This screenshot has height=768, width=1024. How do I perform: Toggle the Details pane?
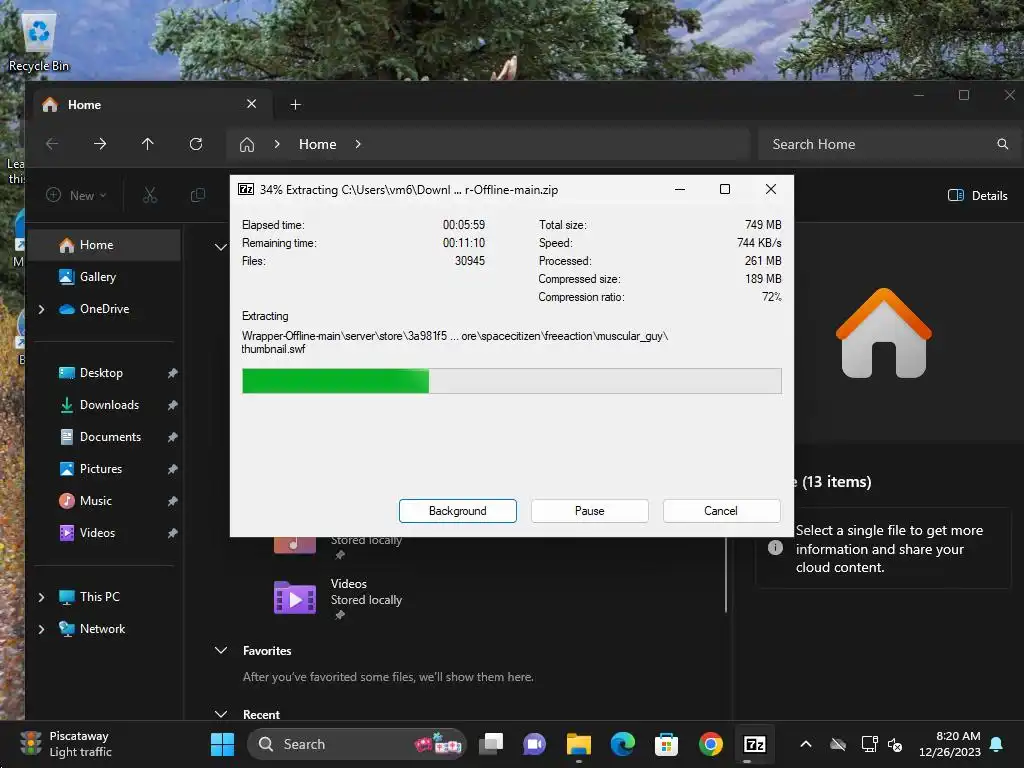point(978,195)
